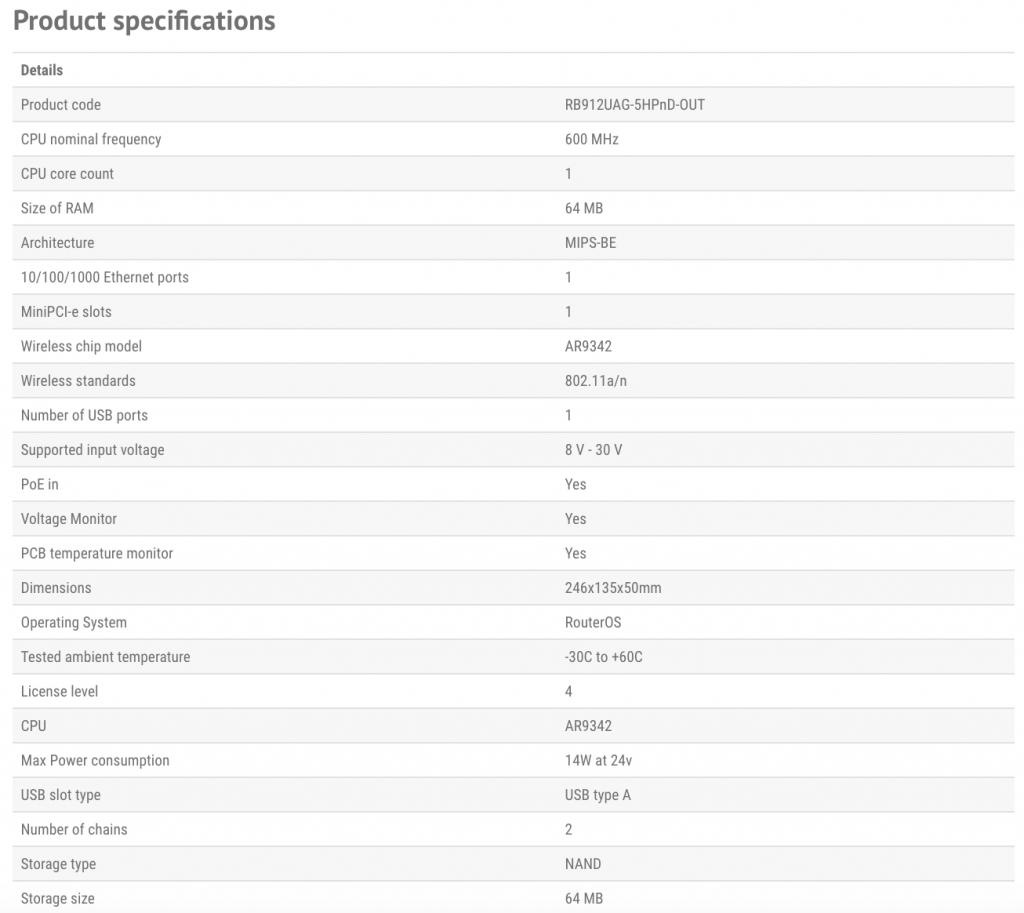Screen dimensions: 1024x913
Task: Select the USB type A value
Action: coord(598,795)
